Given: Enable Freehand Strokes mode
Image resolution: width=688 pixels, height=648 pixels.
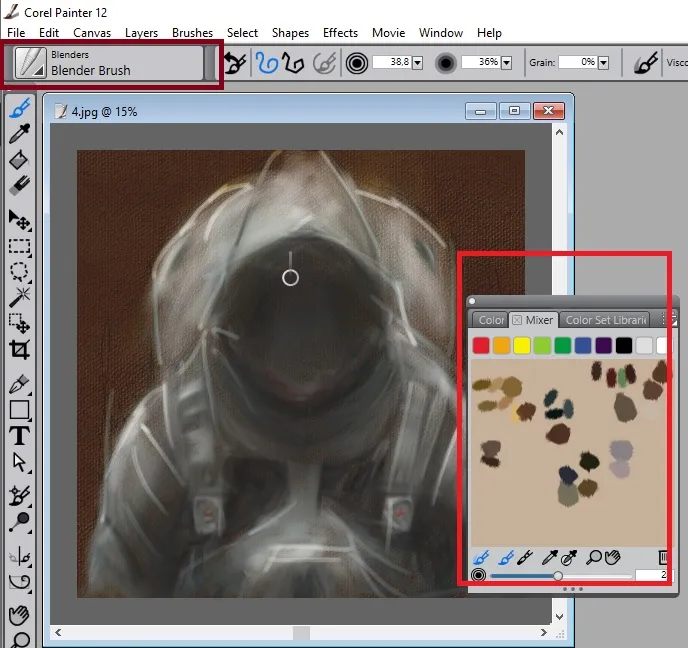Looking at the screenshot, I should click(x=266, y=63).
